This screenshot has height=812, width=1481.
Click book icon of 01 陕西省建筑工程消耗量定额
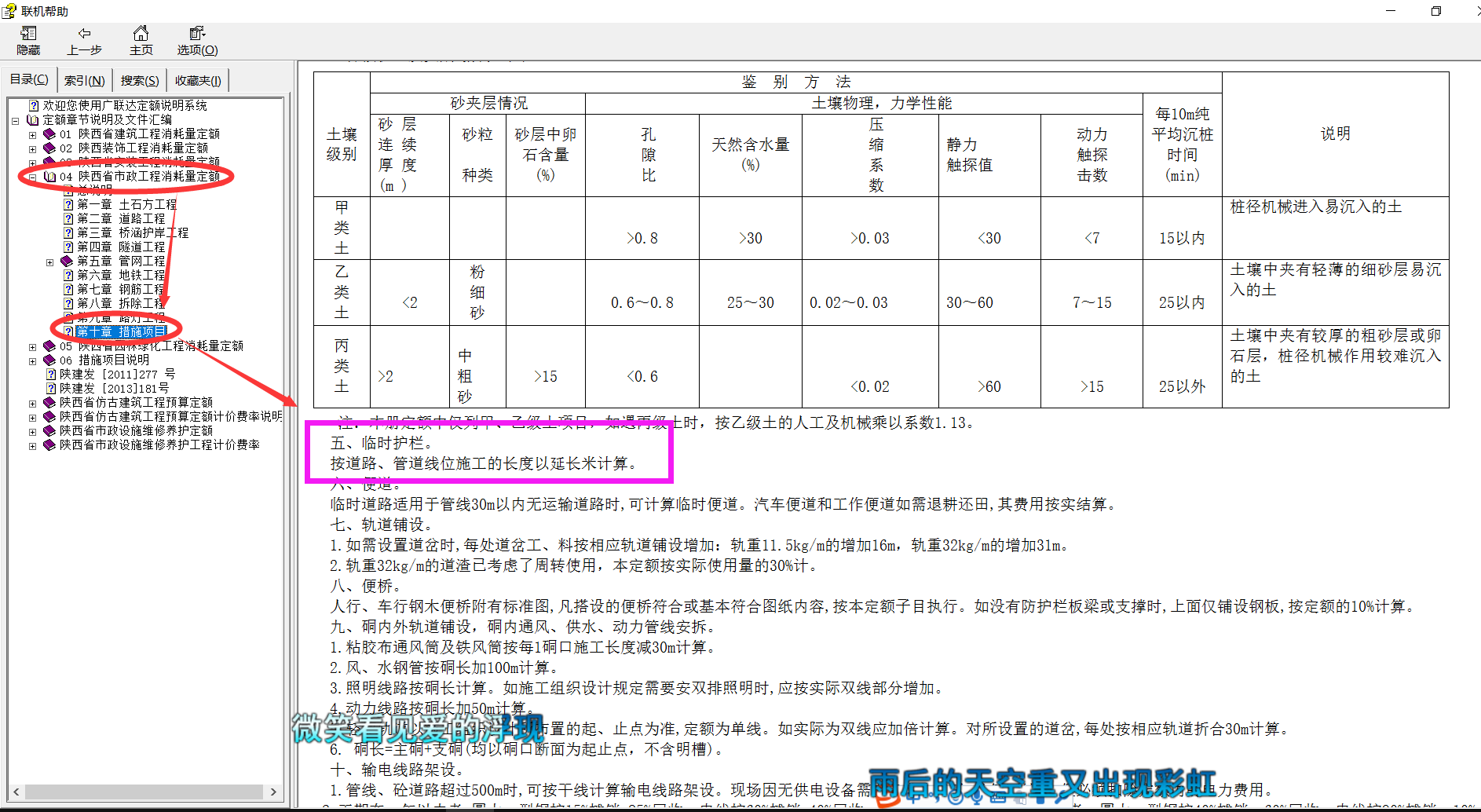49,134
